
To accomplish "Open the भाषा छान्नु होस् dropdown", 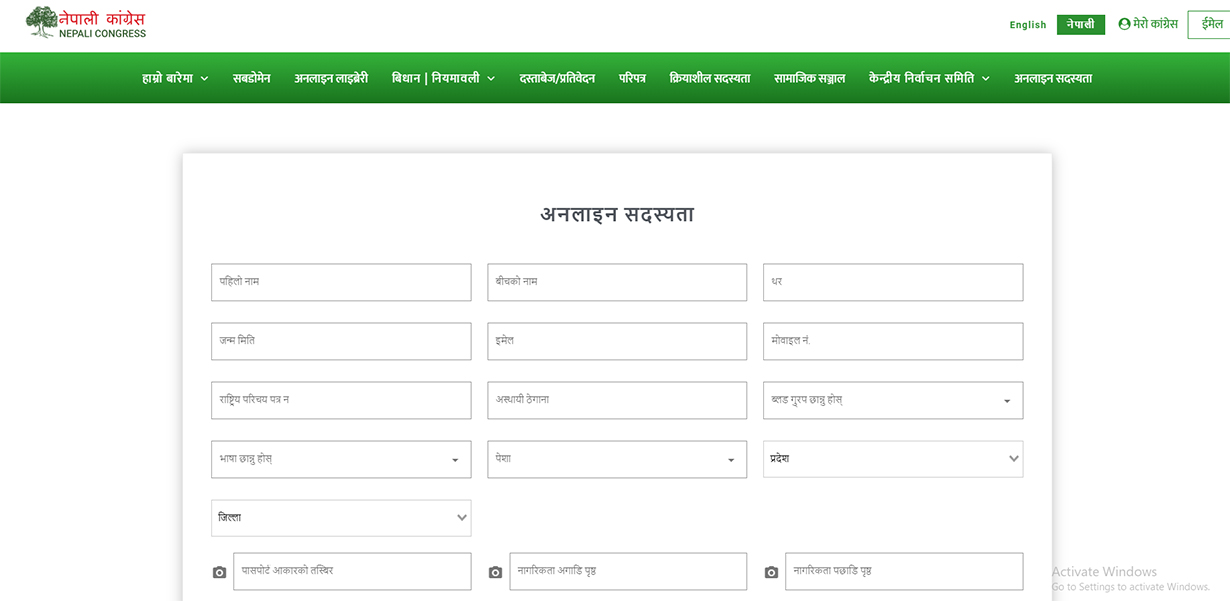I will (341, 459).
